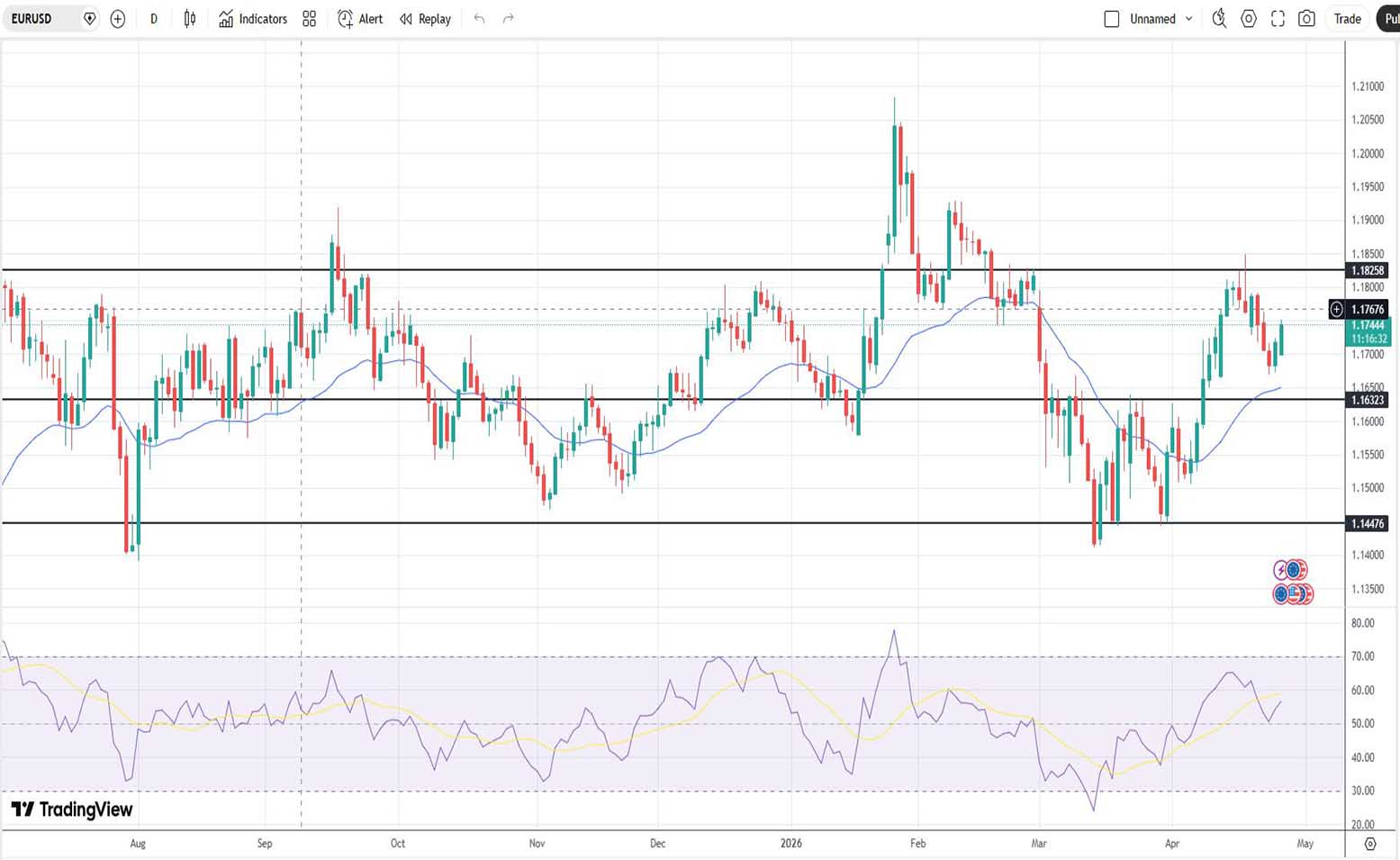Open the EURUSD symbol search box
This screenshot has height=860, width=1400.
41,19
